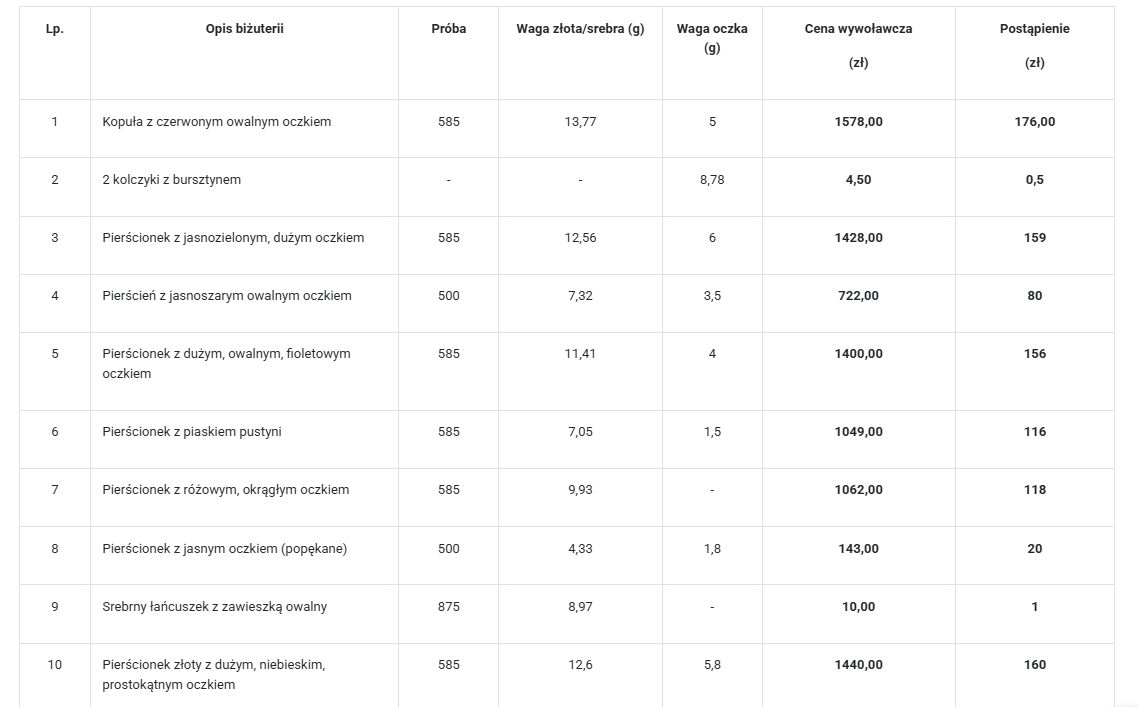
Task: Click the 875 hallmark value
Action: pos(448,606)
